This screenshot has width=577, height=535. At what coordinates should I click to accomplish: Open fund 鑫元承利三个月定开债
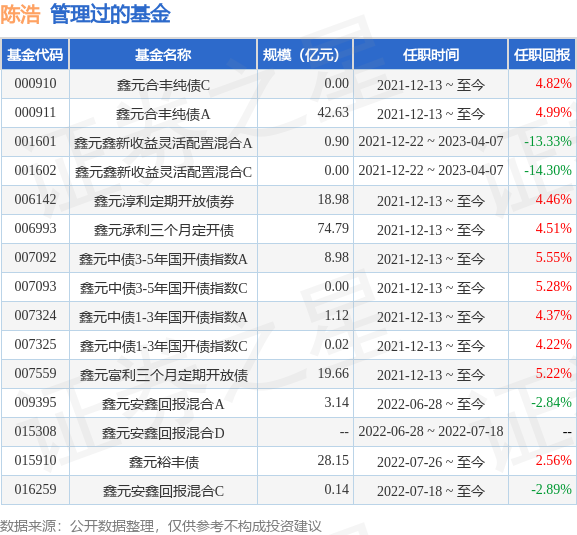(x=164, y=230)
